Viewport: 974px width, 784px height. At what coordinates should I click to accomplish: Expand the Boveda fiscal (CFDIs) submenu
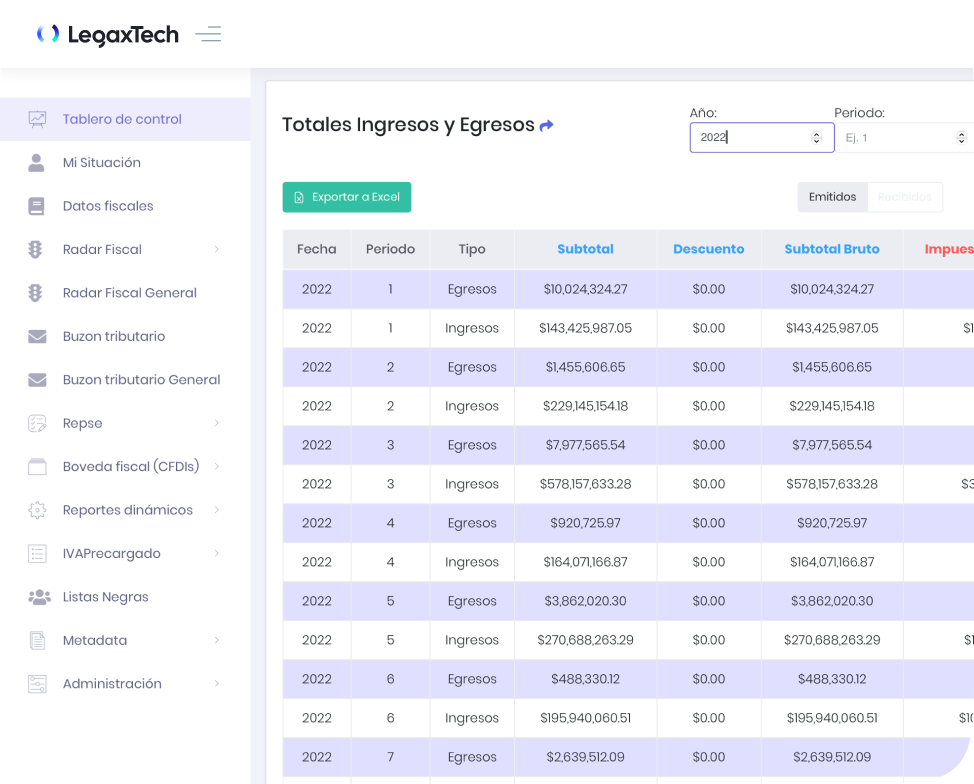coord(216,466)
